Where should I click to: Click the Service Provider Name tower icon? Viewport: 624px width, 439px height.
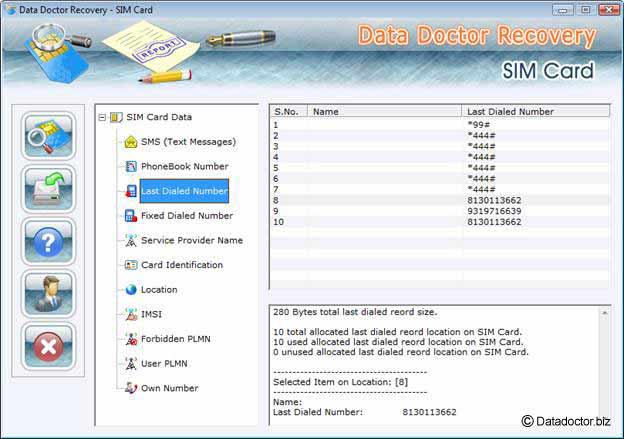pos(131,240)
